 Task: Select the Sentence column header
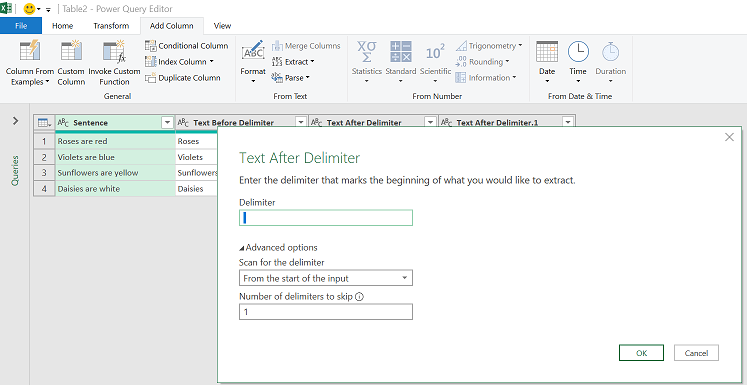tap(115, 123)
